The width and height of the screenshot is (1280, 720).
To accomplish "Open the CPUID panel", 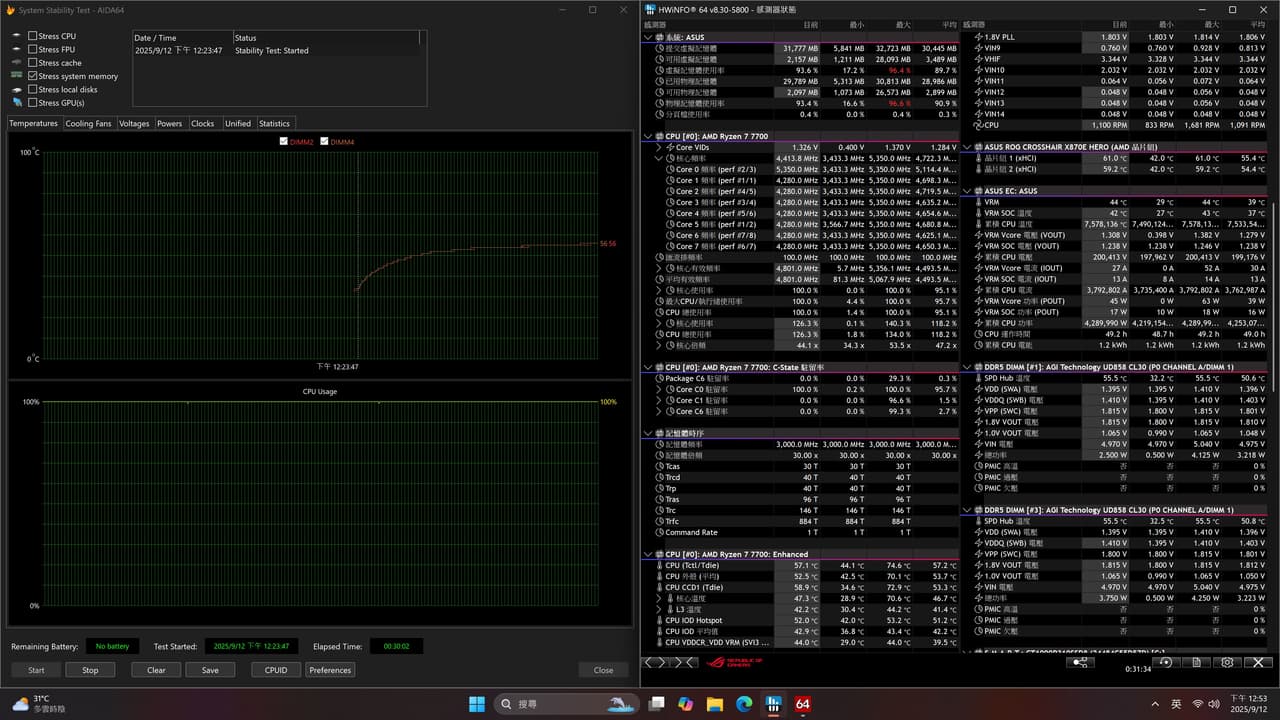I will pyautogui.click(x=276, y=670).
